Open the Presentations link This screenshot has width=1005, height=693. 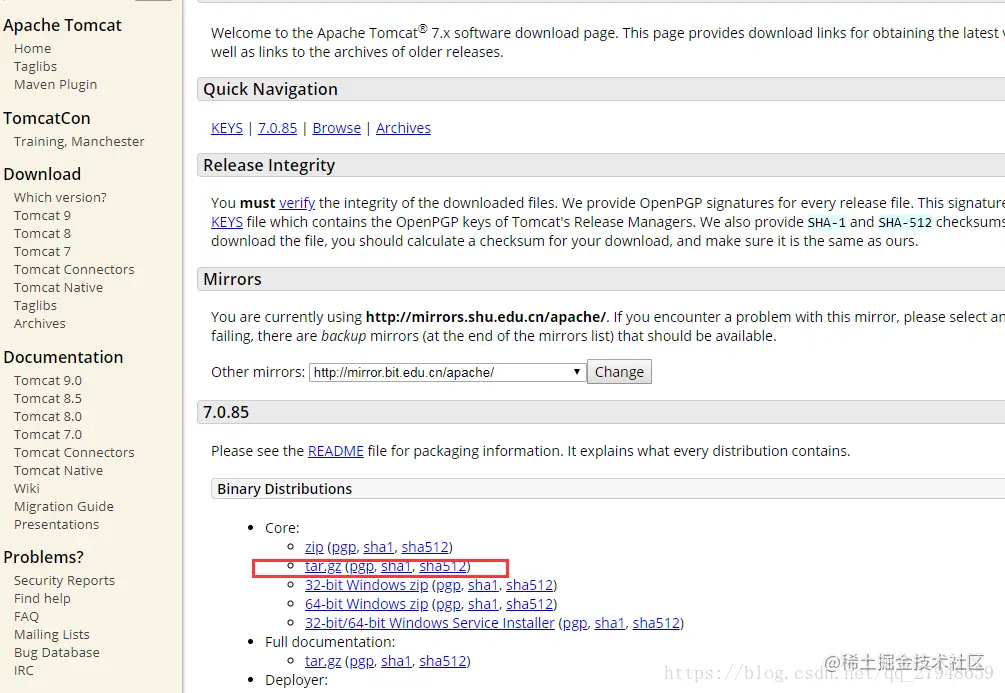click(x=56, y=524)
